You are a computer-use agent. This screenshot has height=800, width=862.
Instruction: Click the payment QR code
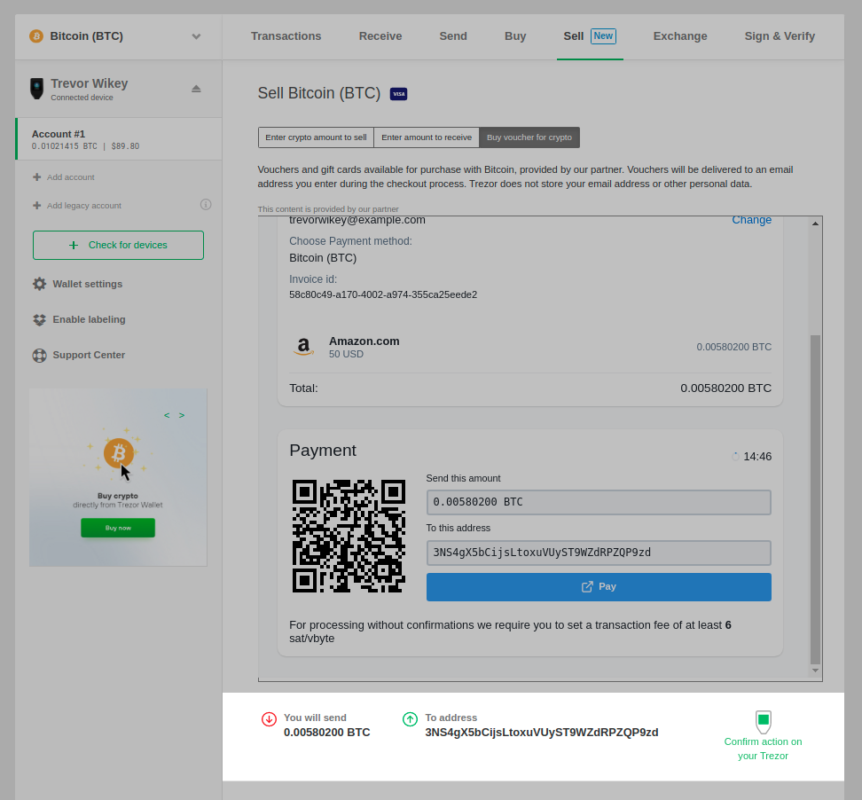click(x=349, y=536)
